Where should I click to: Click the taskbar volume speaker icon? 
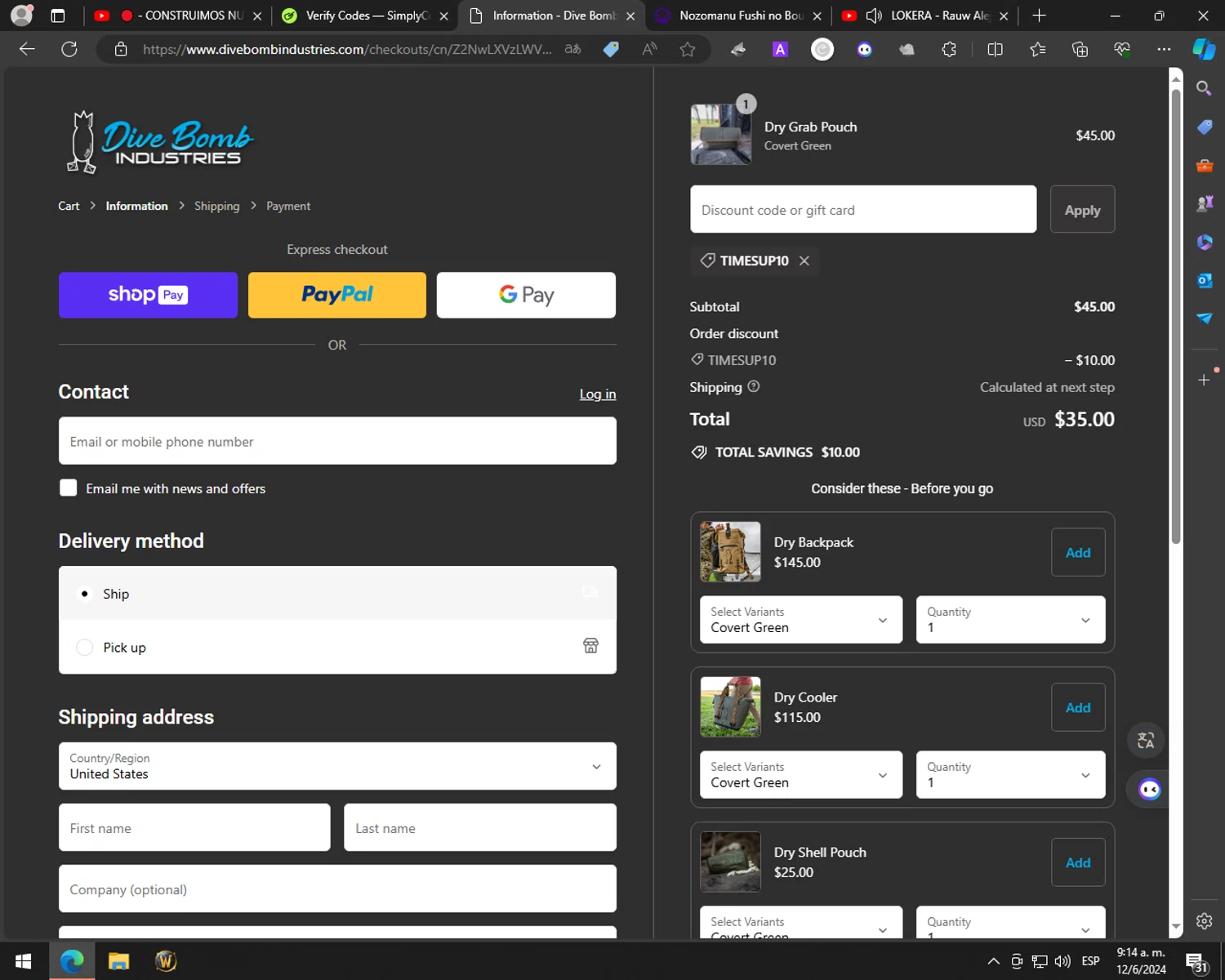pyautogui.click(x=1062, y=961)
